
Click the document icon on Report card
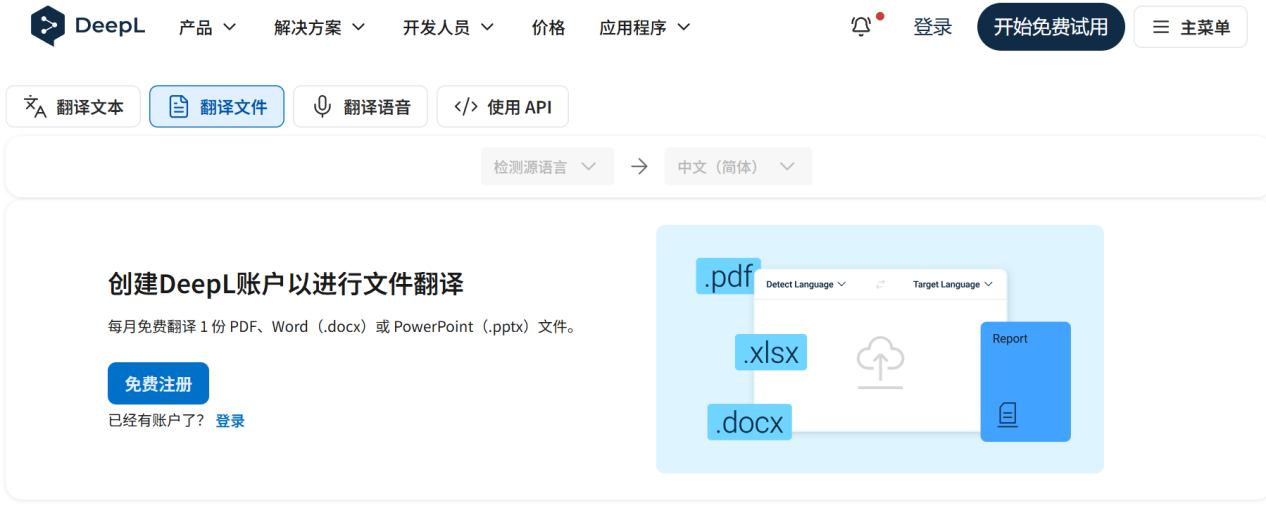(1008, 414)
